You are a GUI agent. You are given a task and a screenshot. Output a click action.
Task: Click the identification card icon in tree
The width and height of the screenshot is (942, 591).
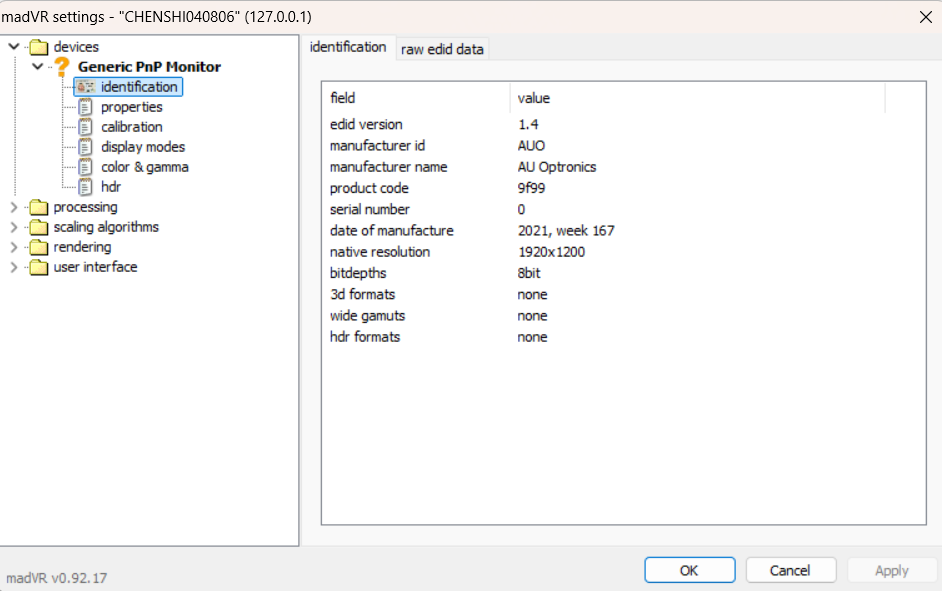(85, 87)
